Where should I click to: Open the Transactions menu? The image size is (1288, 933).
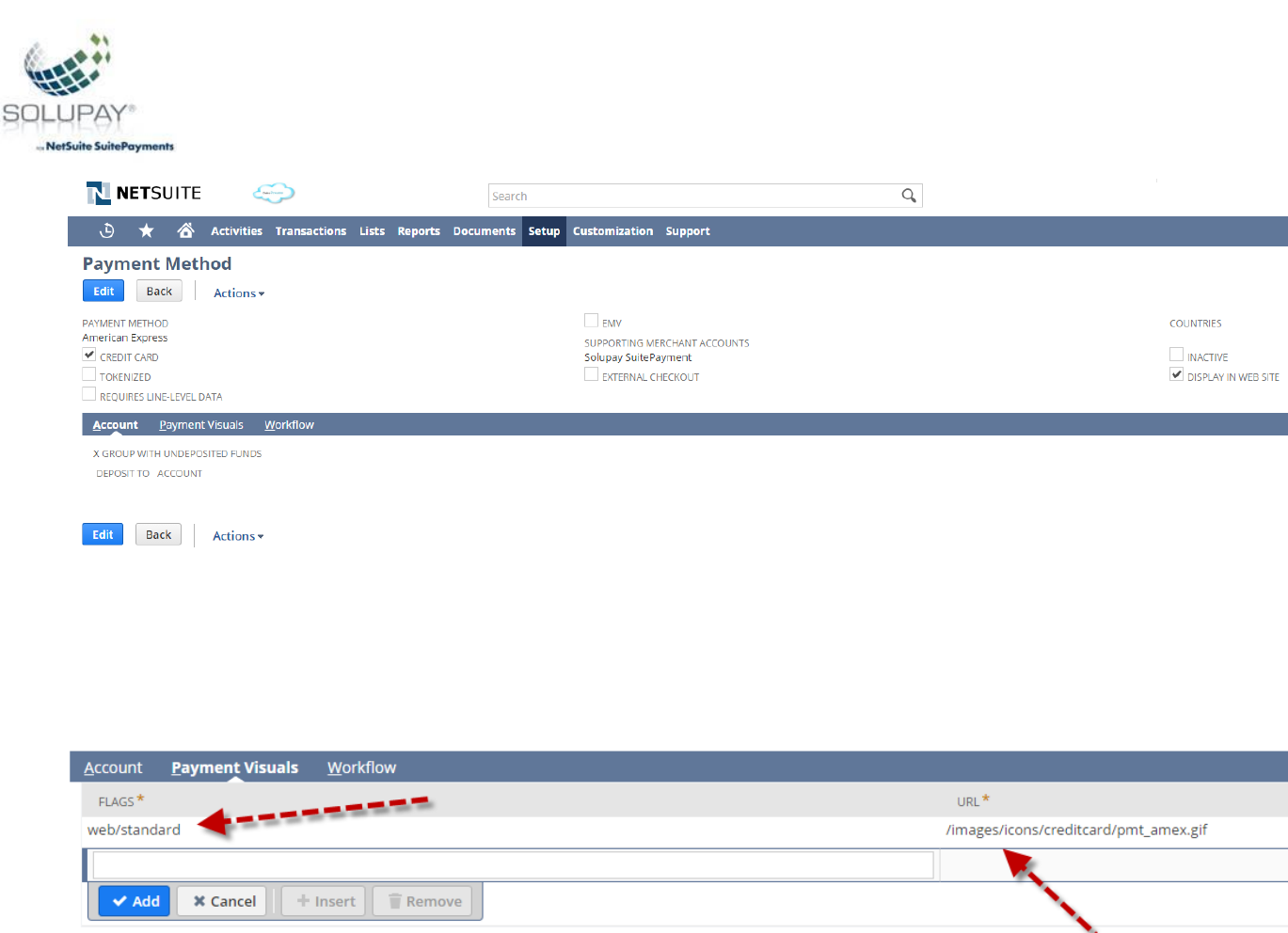click(310, 231)
